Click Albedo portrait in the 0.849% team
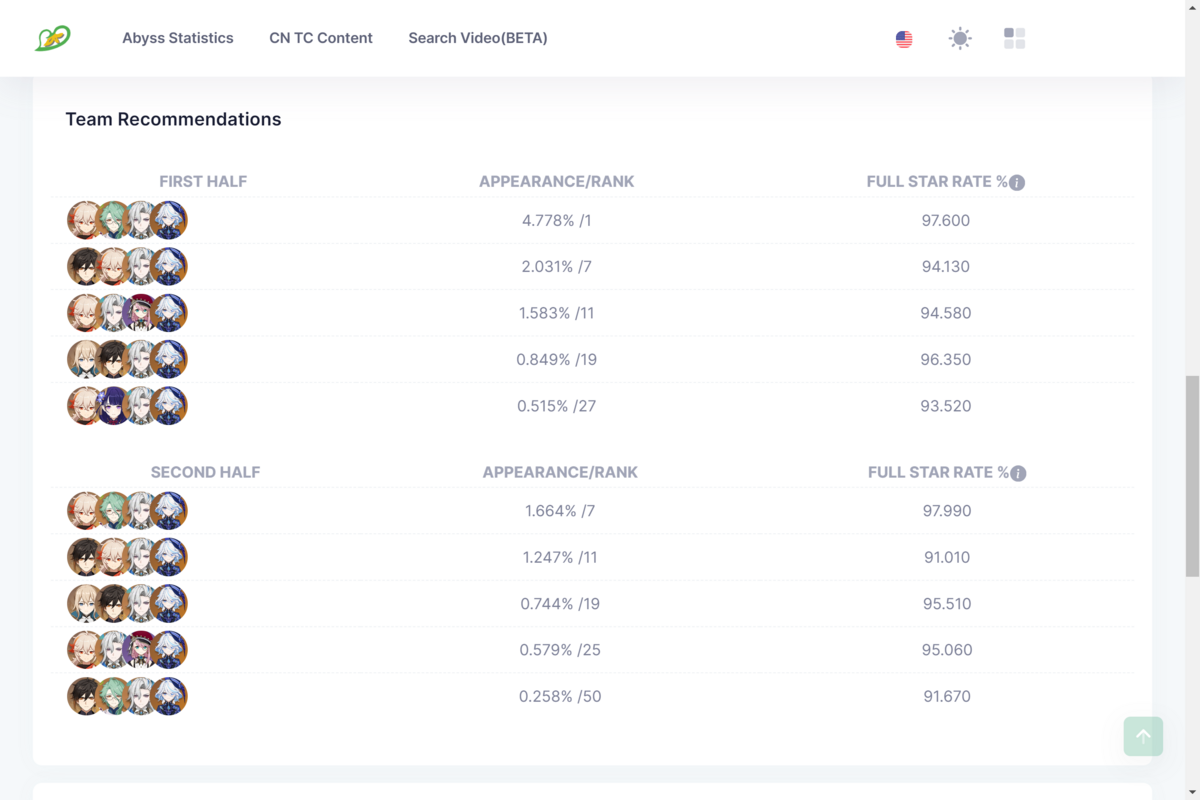Viewport: 1200px width, 800px height. pyautogui.click(x=86, y=359)
